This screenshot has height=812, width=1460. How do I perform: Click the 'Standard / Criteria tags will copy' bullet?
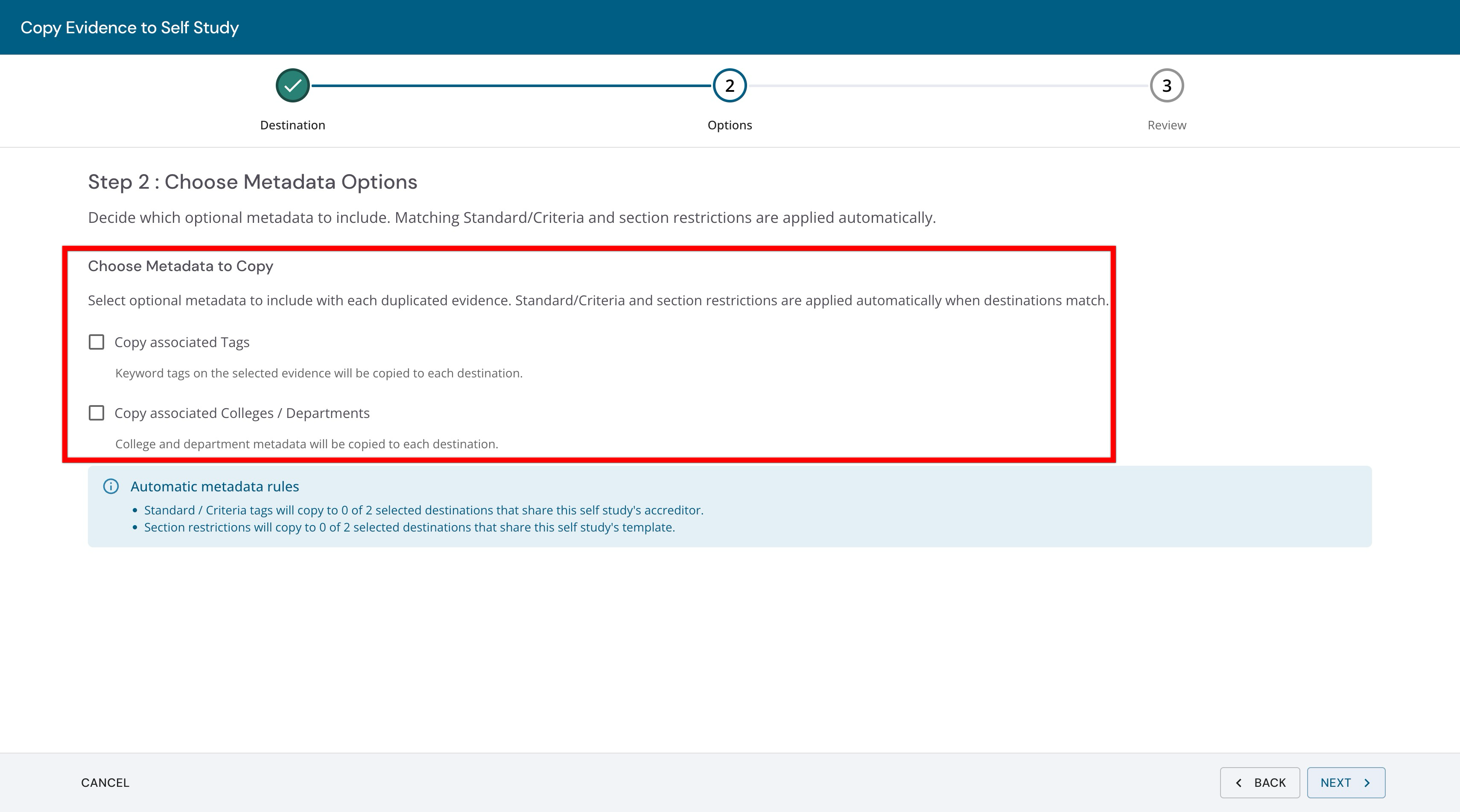[x=424, y=510]
